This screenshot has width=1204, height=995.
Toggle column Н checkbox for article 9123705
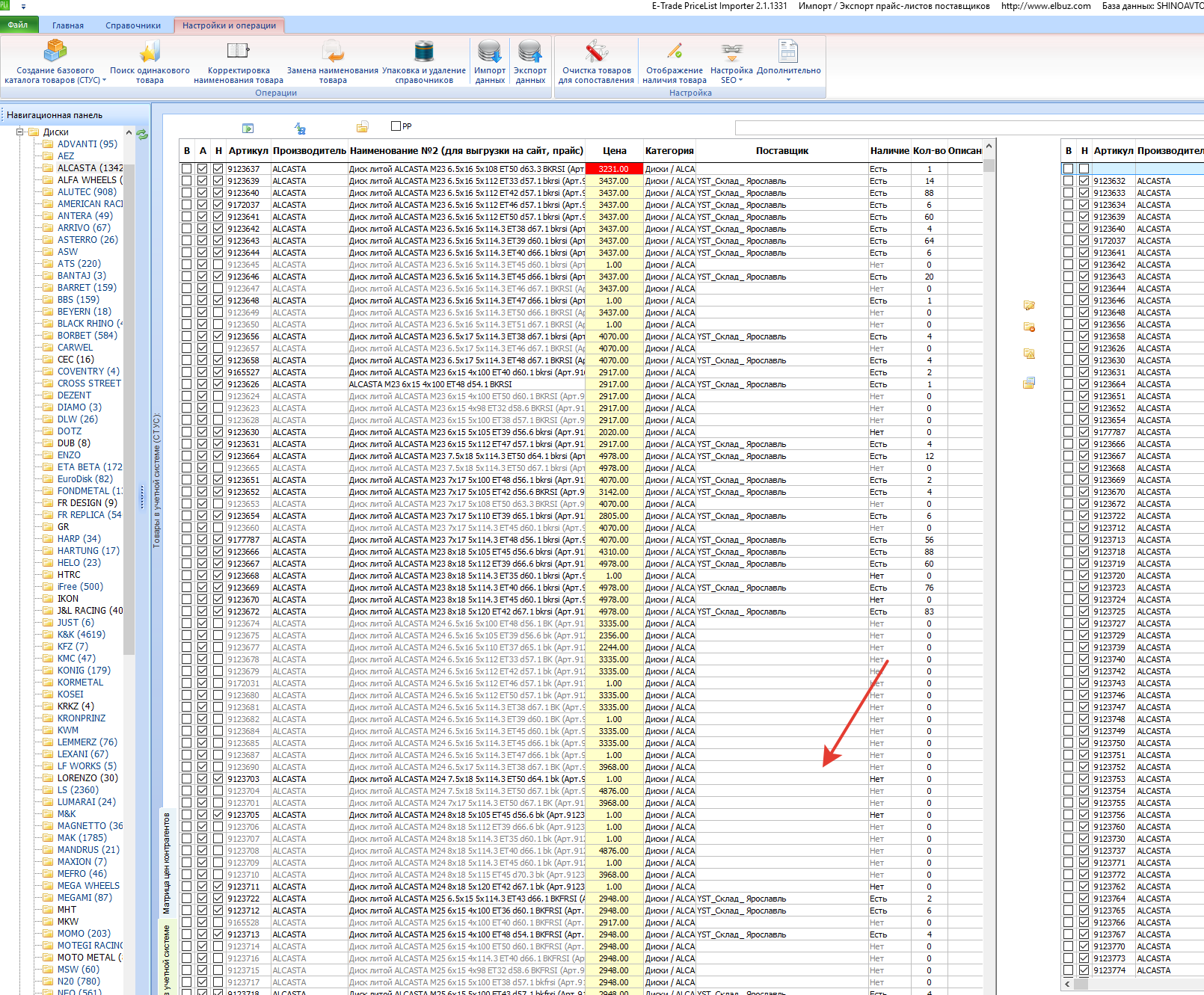click(x=218, y=815)
